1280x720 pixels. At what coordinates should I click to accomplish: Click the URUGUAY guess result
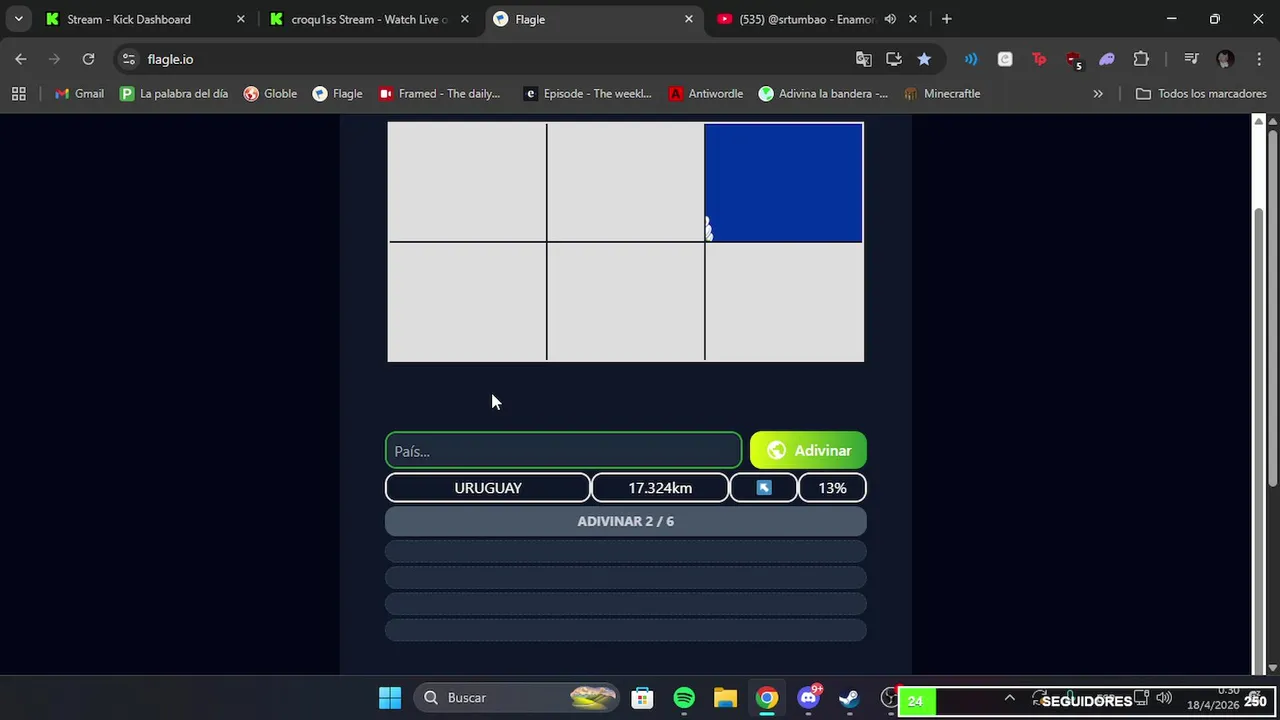(x=488, y=488)
